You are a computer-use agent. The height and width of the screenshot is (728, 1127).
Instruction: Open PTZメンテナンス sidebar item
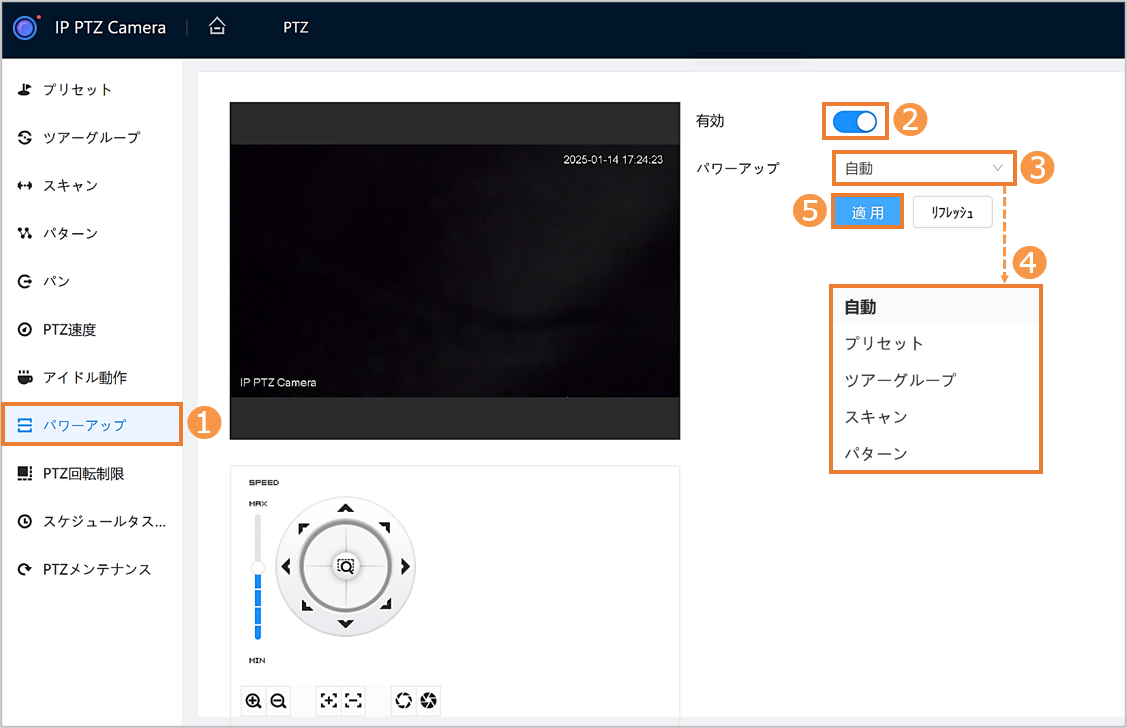pos(96,570)
